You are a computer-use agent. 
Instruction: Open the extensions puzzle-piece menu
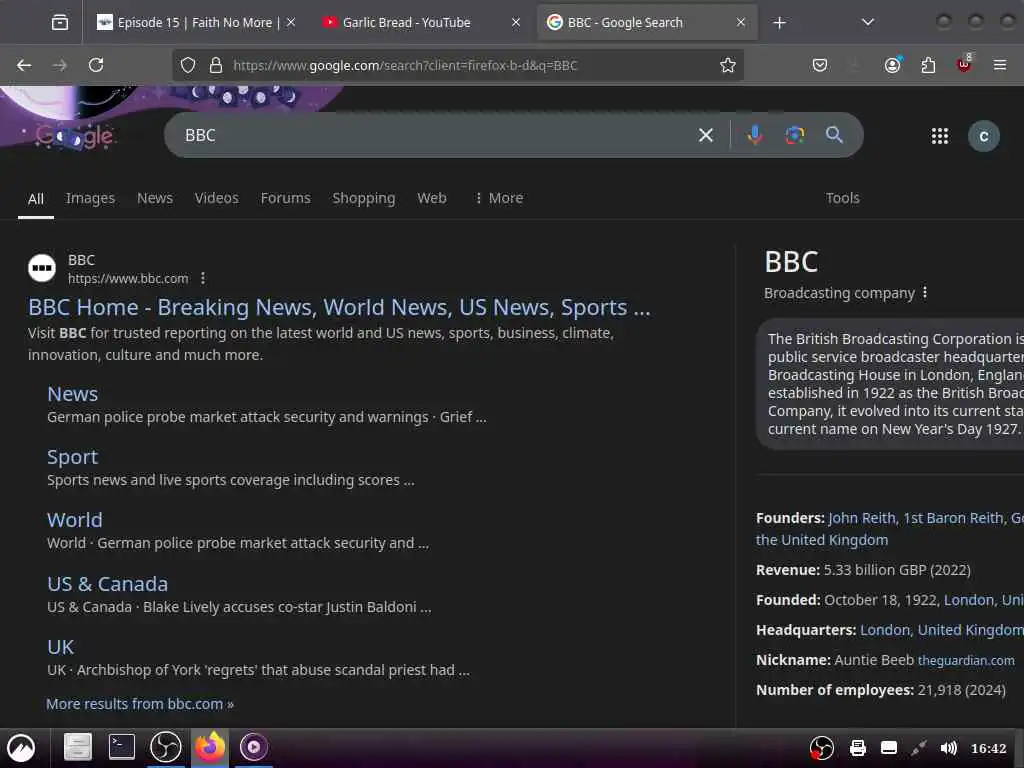pos(928,65)
